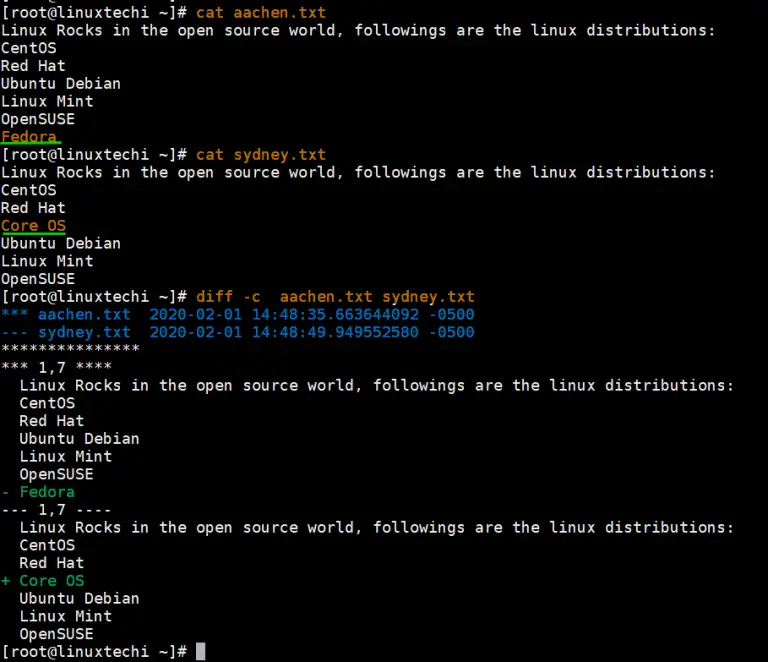Click the blue '*** aachen.txt' timestamp header line
The width and height of the screenshot is (768, 662).
click(x=238, y=314)
